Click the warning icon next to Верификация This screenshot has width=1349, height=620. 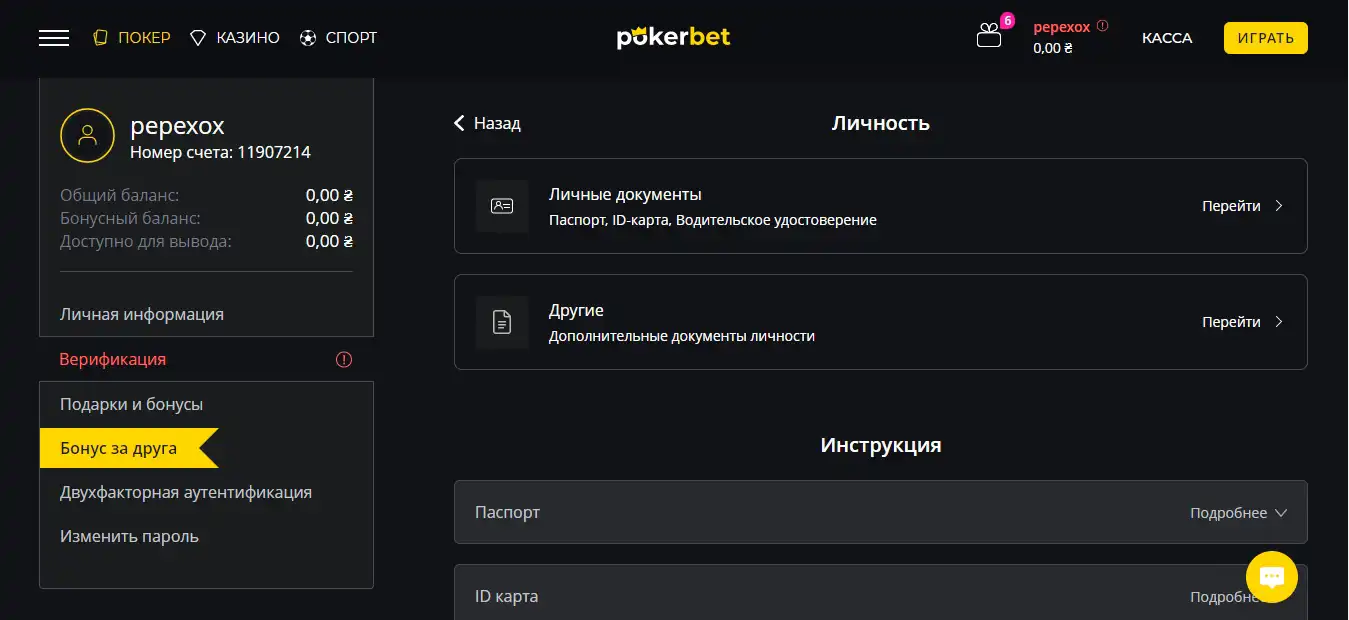(344, 359)
